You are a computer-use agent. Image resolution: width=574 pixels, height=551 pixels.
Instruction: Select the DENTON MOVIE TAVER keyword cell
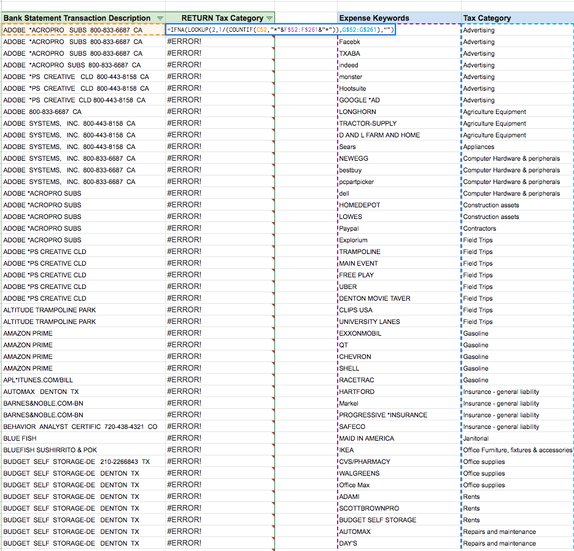coord(399,298)
